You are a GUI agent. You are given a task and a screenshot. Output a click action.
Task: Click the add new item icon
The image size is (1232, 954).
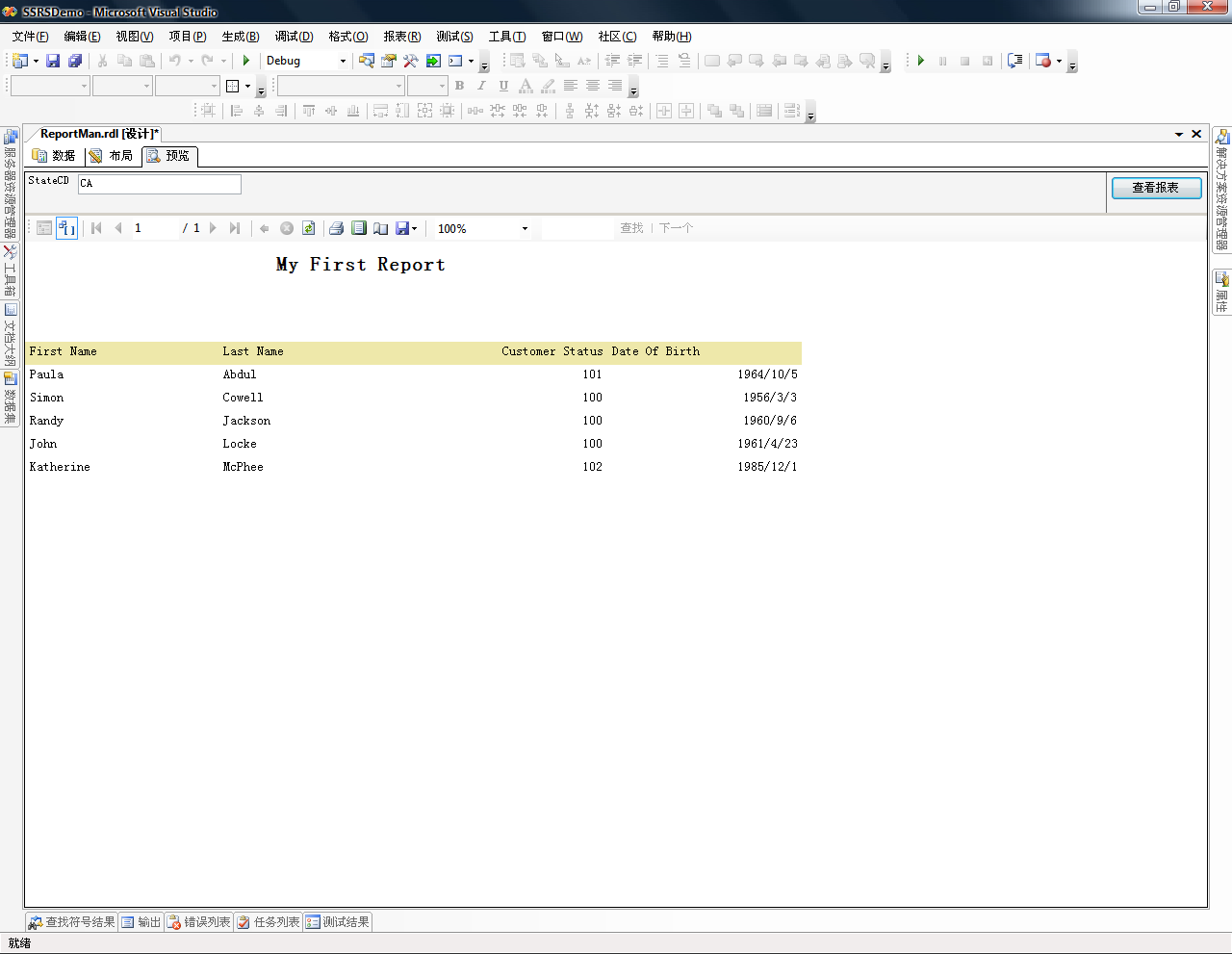tap(19, 61)
